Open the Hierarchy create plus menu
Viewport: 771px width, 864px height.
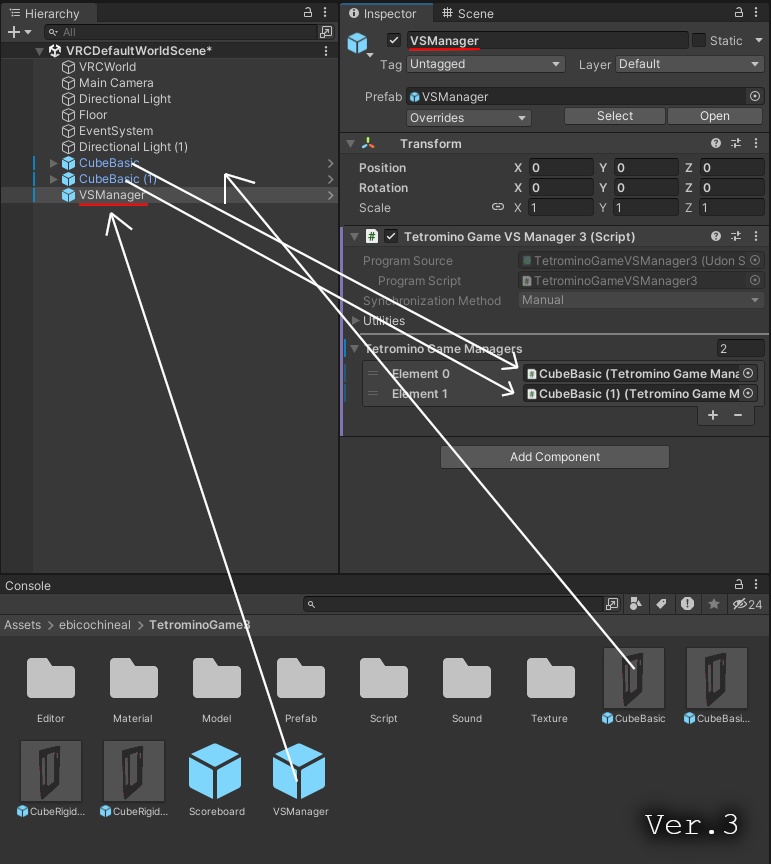19,33
